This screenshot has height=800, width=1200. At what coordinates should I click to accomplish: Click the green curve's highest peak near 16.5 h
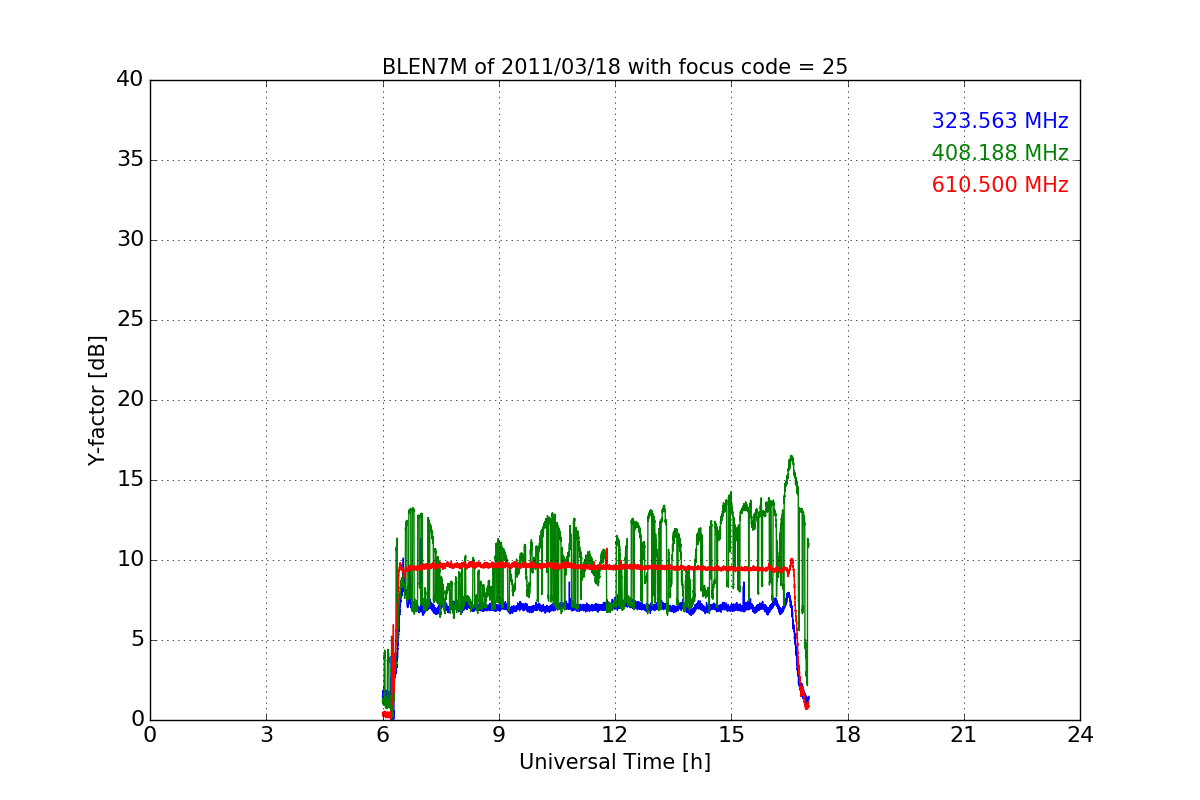pos(791,457)
